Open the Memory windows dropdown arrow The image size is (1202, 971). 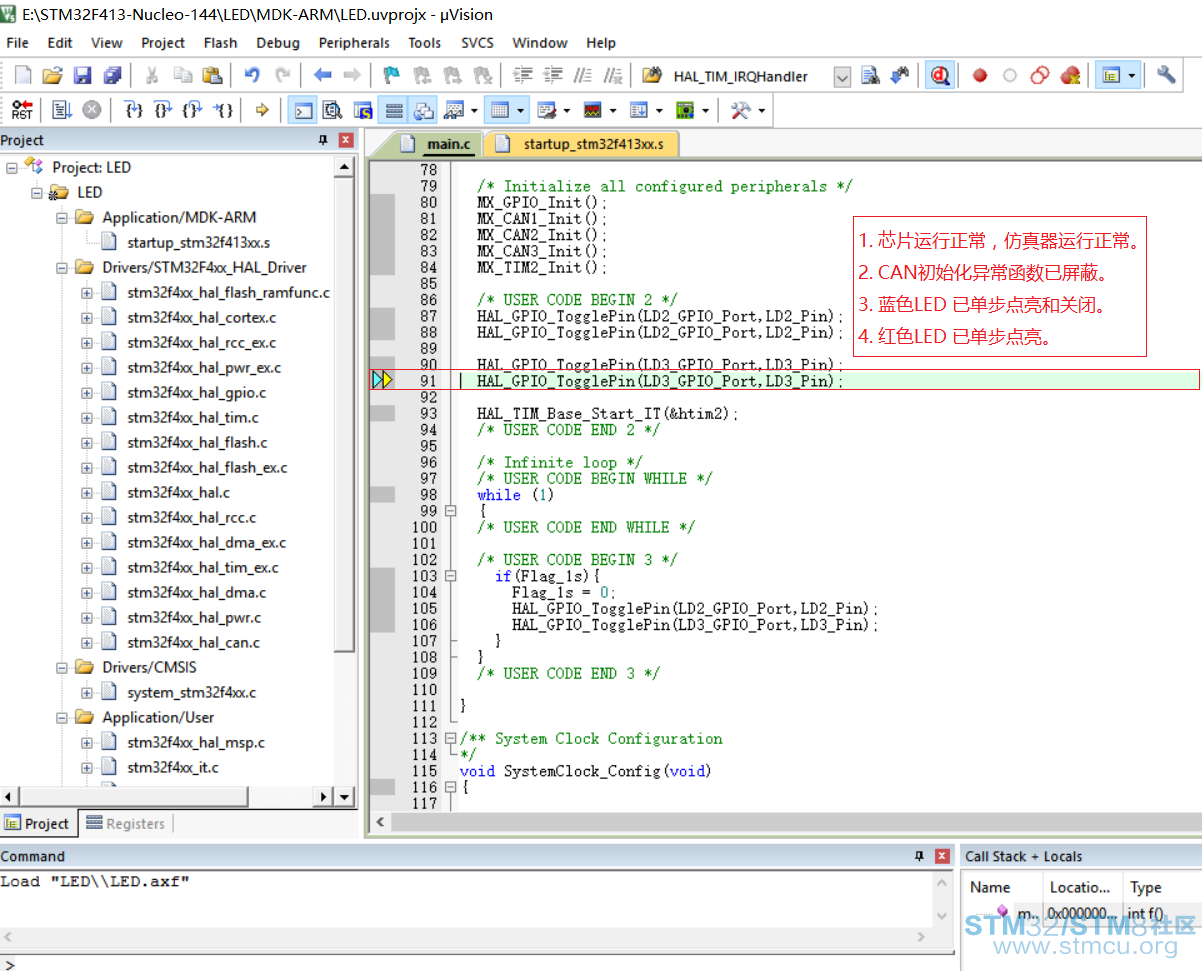[521, 110]
